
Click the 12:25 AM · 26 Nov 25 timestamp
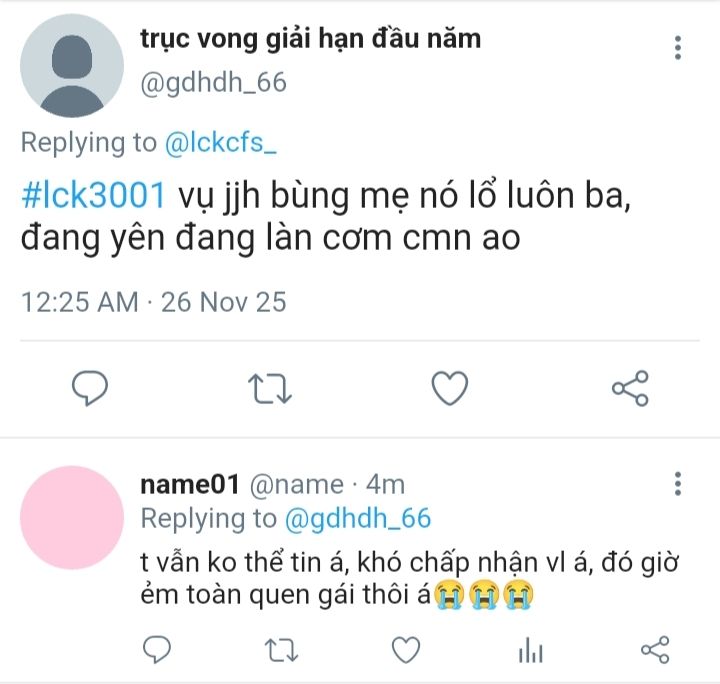(x=154, y=301)
